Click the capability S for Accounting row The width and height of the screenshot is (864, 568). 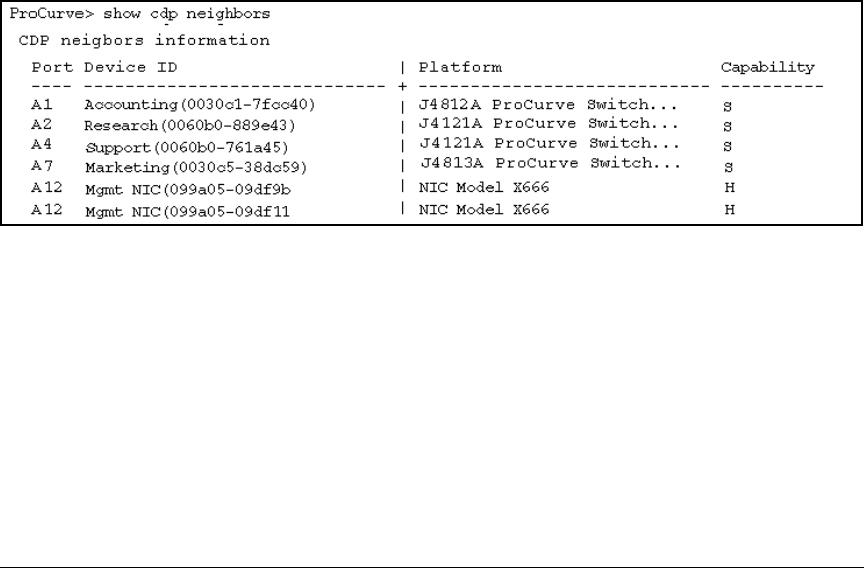click(x=726, y=105)
